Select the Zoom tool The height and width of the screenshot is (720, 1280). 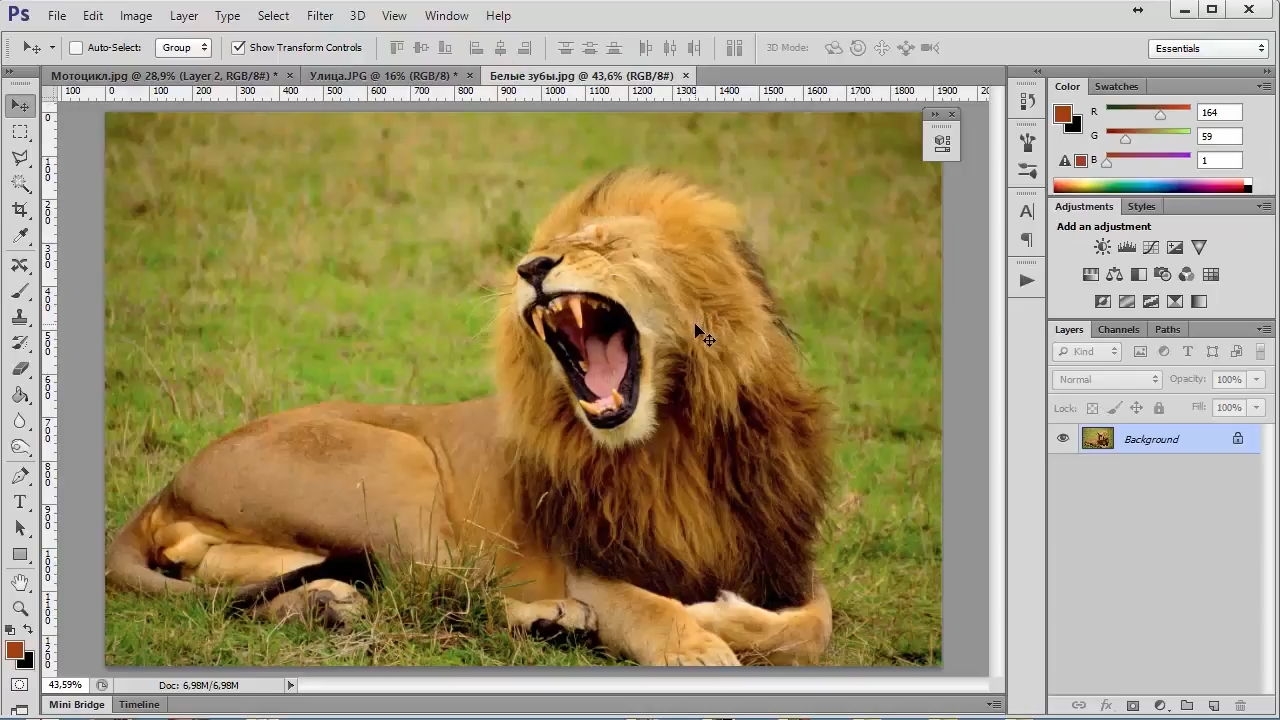coord(20,608)
